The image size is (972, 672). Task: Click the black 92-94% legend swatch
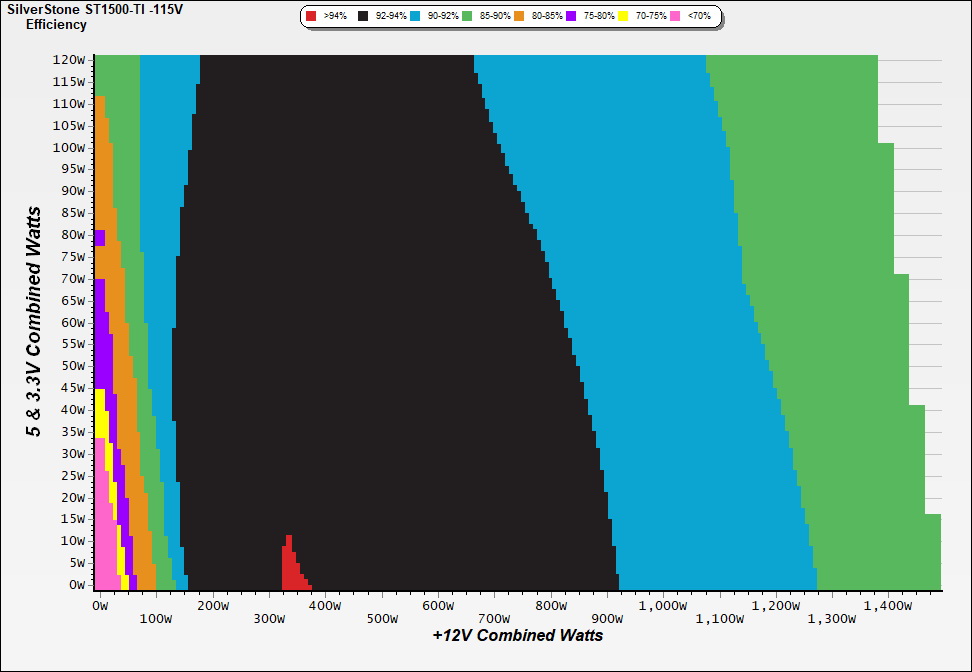pos(364,17)
